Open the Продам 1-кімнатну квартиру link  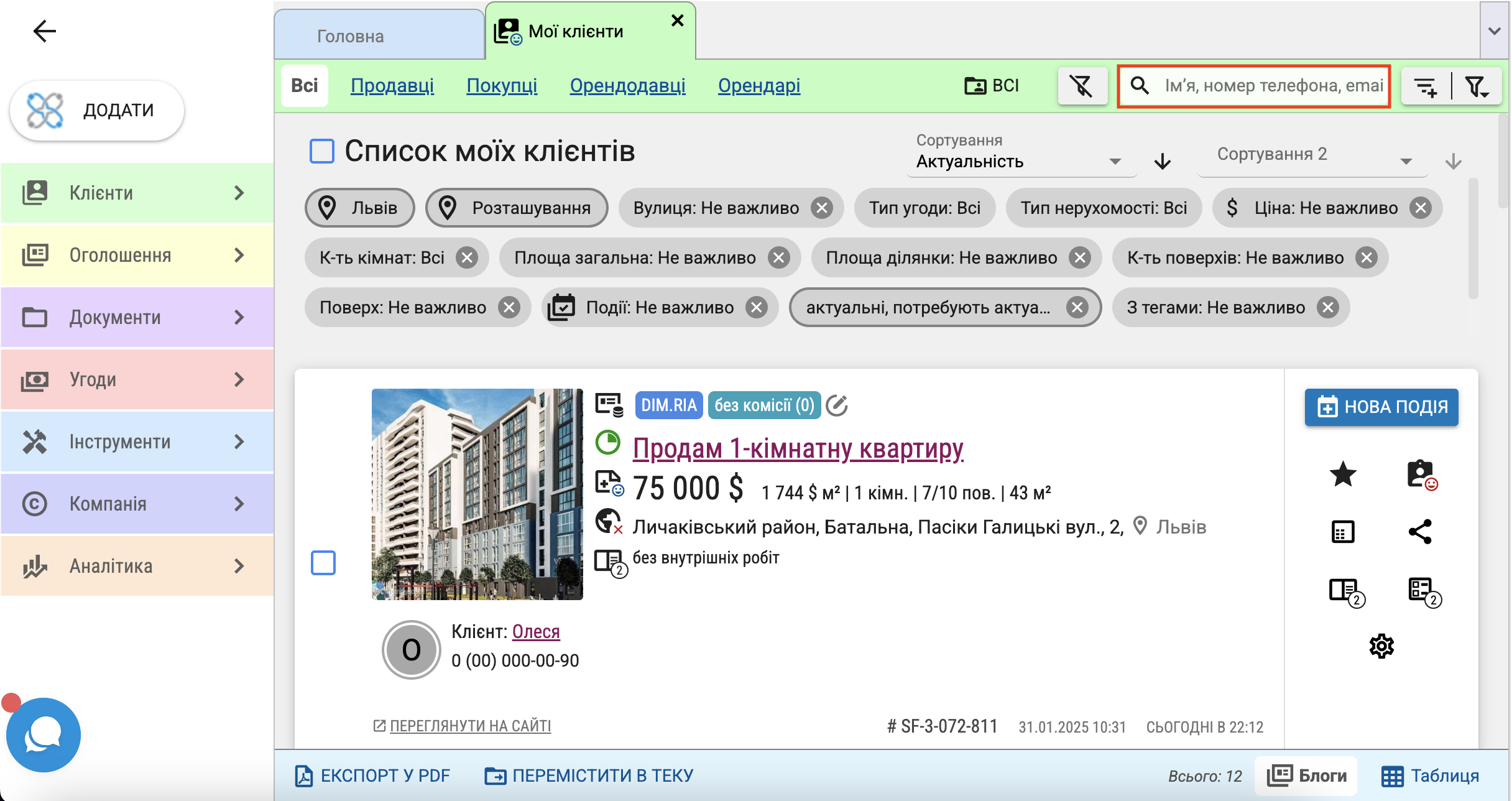pyautogui.click(x=798, y=448)
